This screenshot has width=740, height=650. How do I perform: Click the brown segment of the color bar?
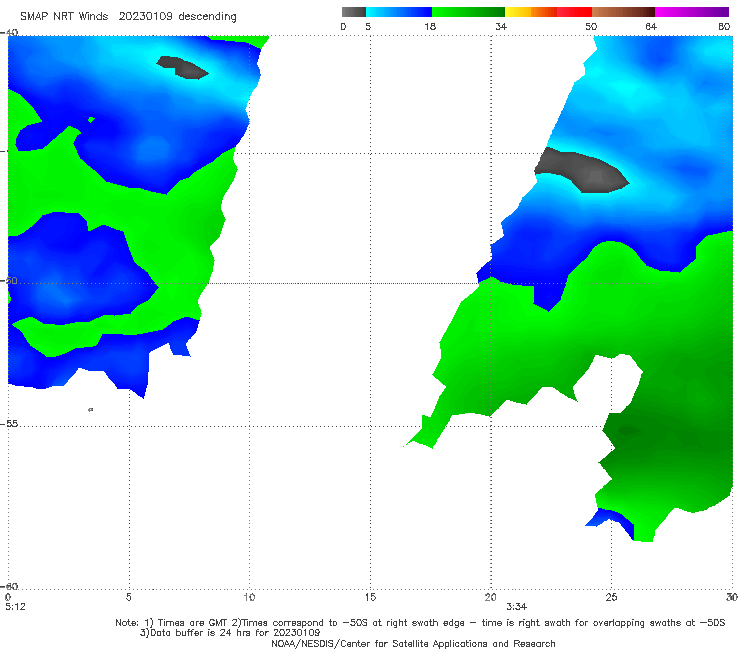coord(623,12)
